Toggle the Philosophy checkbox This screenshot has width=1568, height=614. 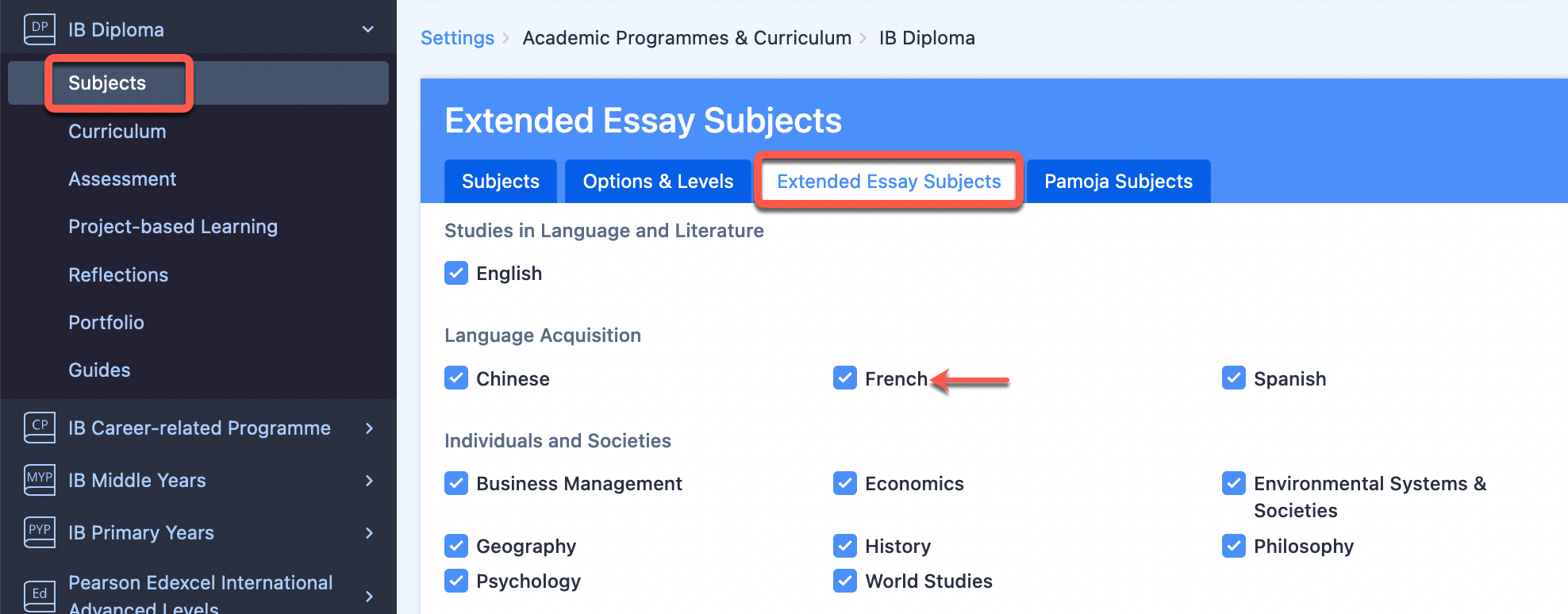pyautogui.click(x=1234, y=546)
